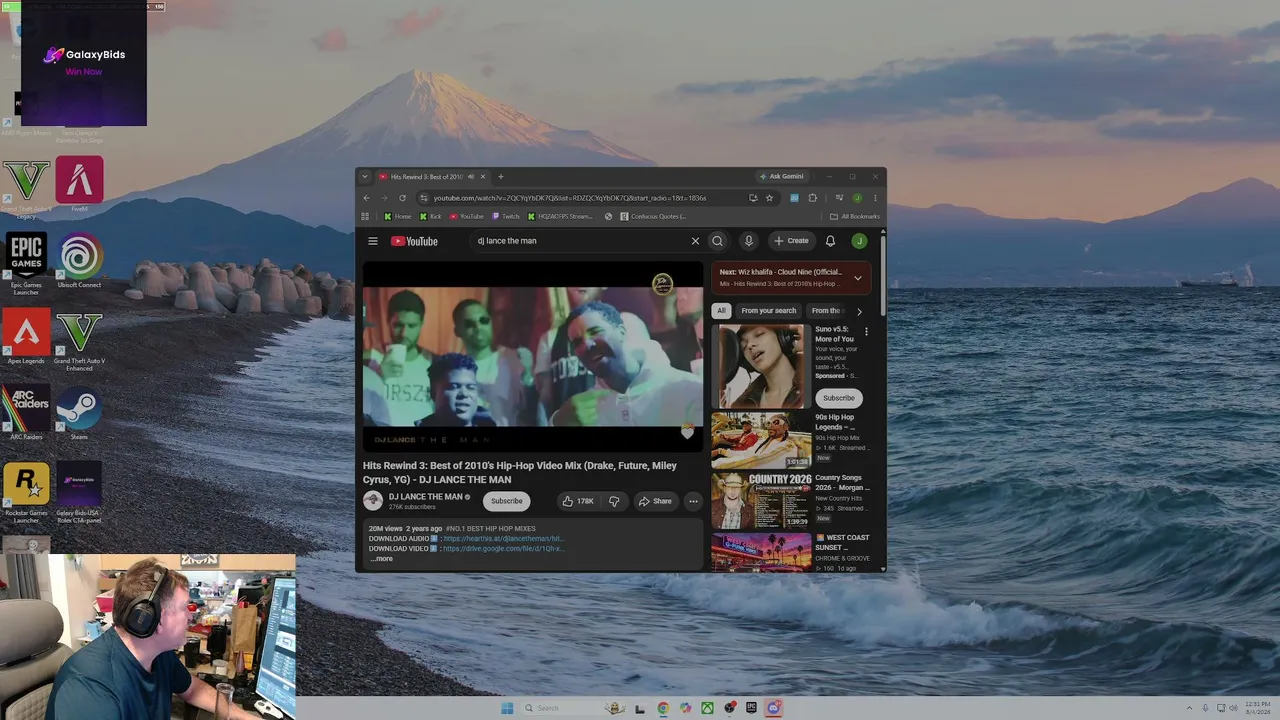The image size is (1280, 720).
Task: Open the Chrome tab search dropdown
Action: pos(365,177)
